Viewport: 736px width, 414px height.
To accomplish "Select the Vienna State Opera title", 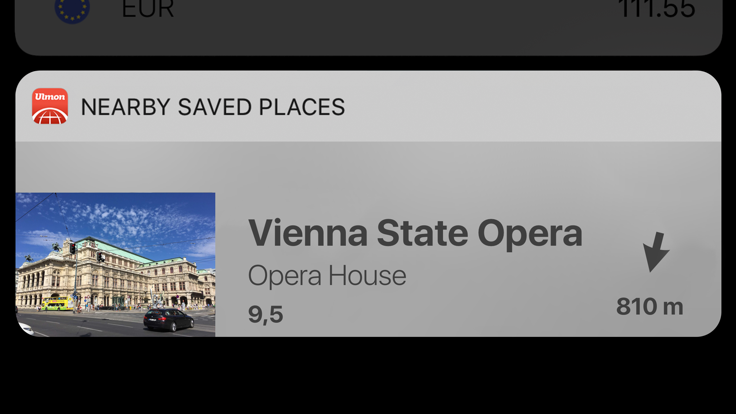I will [415, 233].
